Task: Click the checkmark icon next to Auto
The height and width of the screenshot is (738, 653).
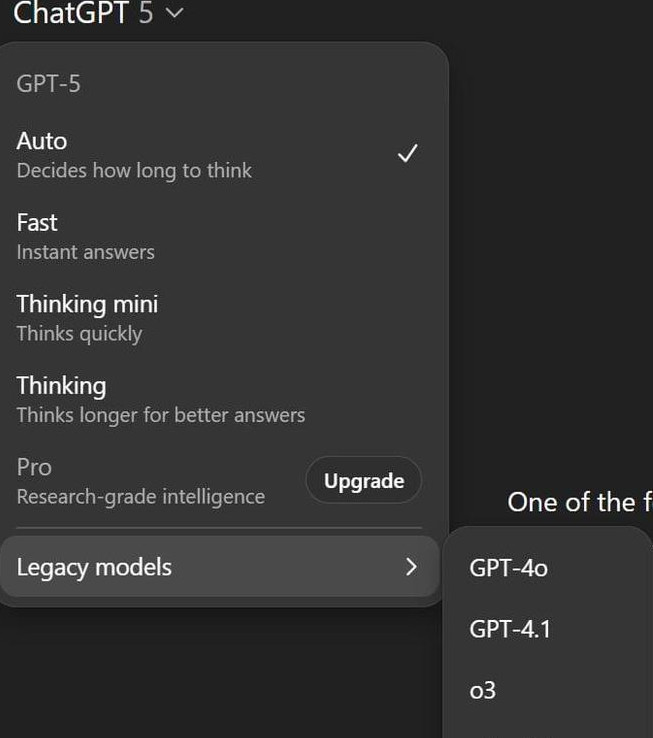Action: 407,153
